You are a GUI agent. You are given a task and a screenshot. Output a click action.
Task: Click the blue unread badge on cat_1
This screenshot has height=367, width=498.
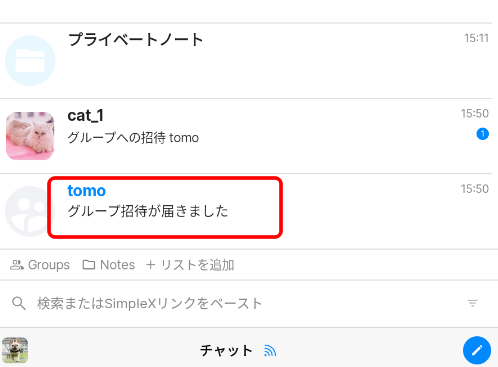pyautogui.click(x=482, y=134)
